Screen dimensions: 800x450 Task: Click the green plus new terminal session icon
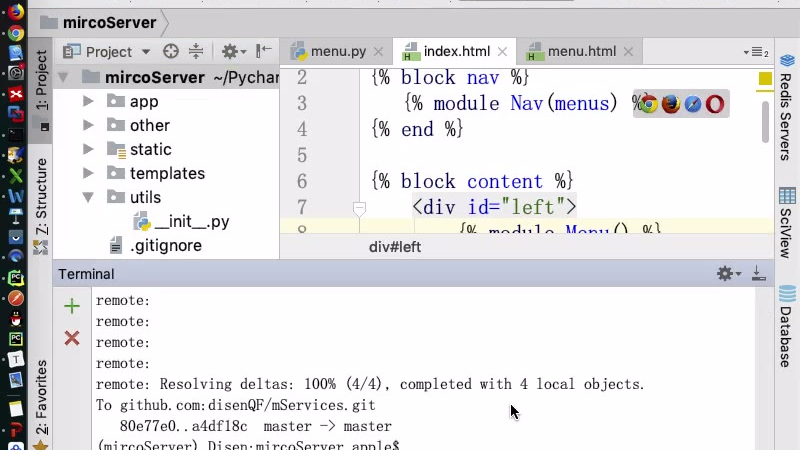click(71, 306)
